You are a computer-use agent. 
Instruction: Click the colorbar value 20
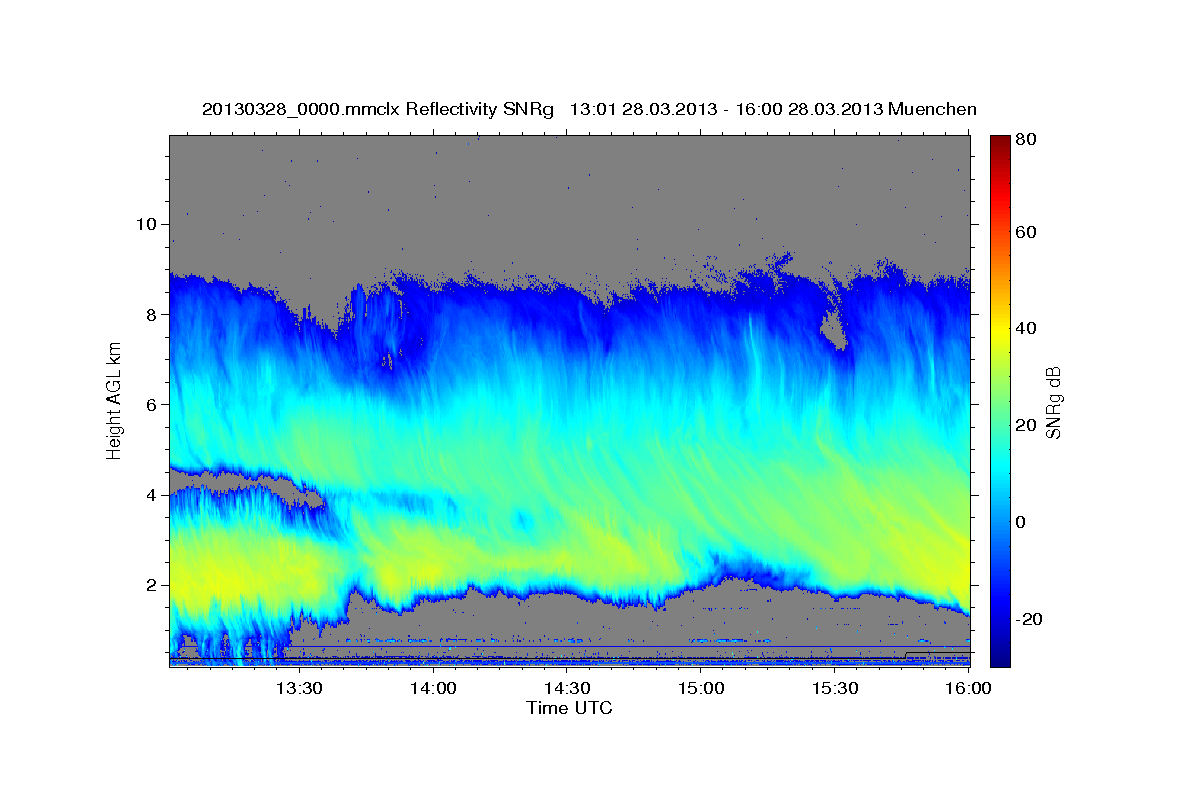coord(1026,426)
